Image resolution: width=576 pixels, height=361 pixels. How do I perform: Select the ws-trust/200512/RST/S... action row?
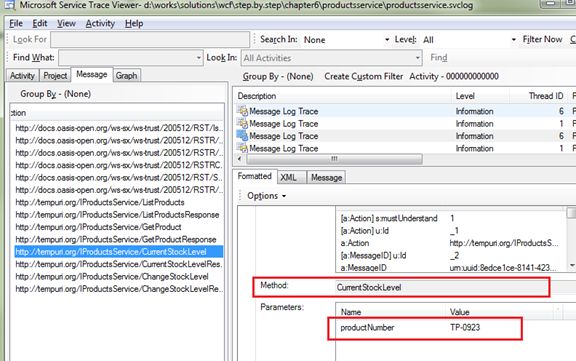point(119,177)
